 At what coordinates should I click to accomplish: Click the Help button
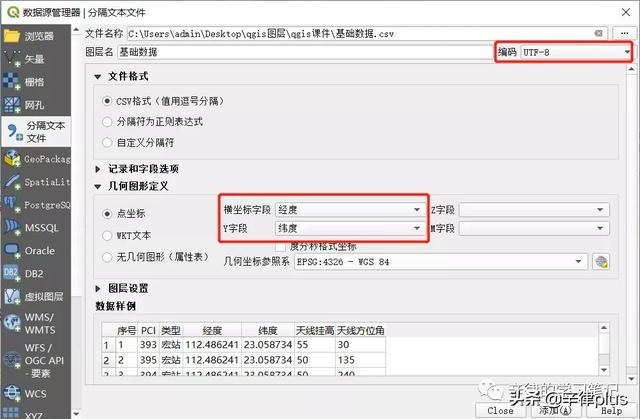(610, 410)
